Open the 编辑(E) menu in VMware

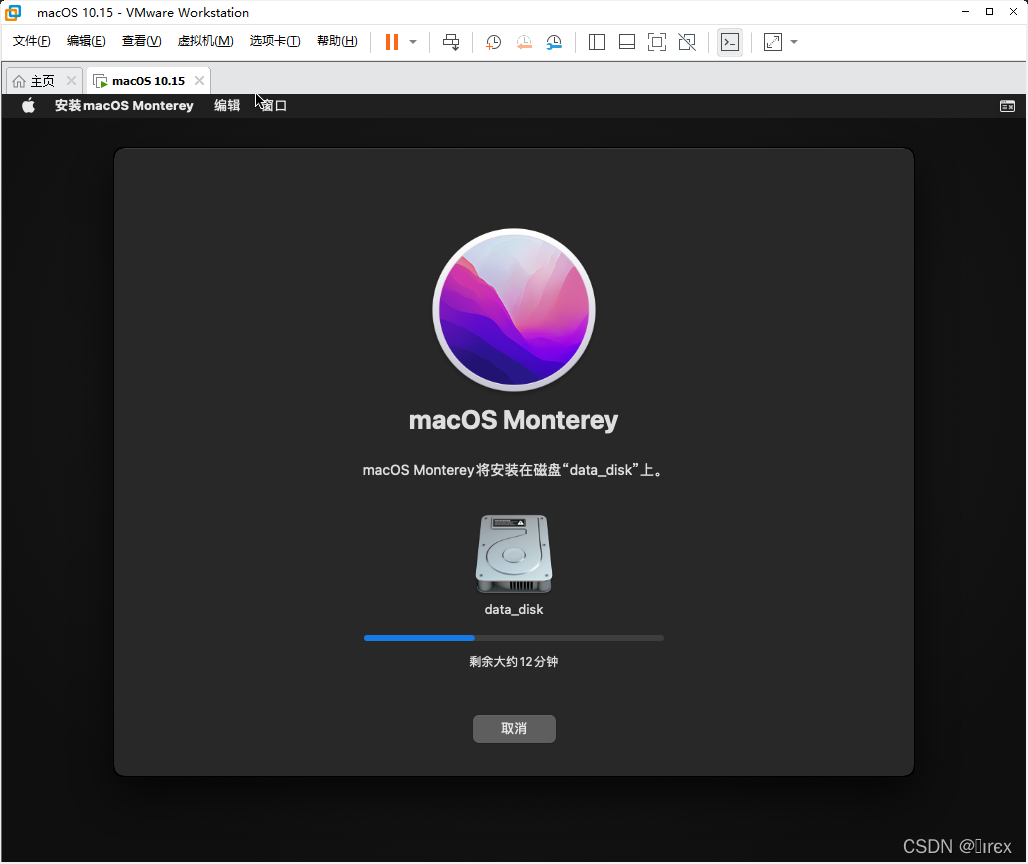[86, 41]
